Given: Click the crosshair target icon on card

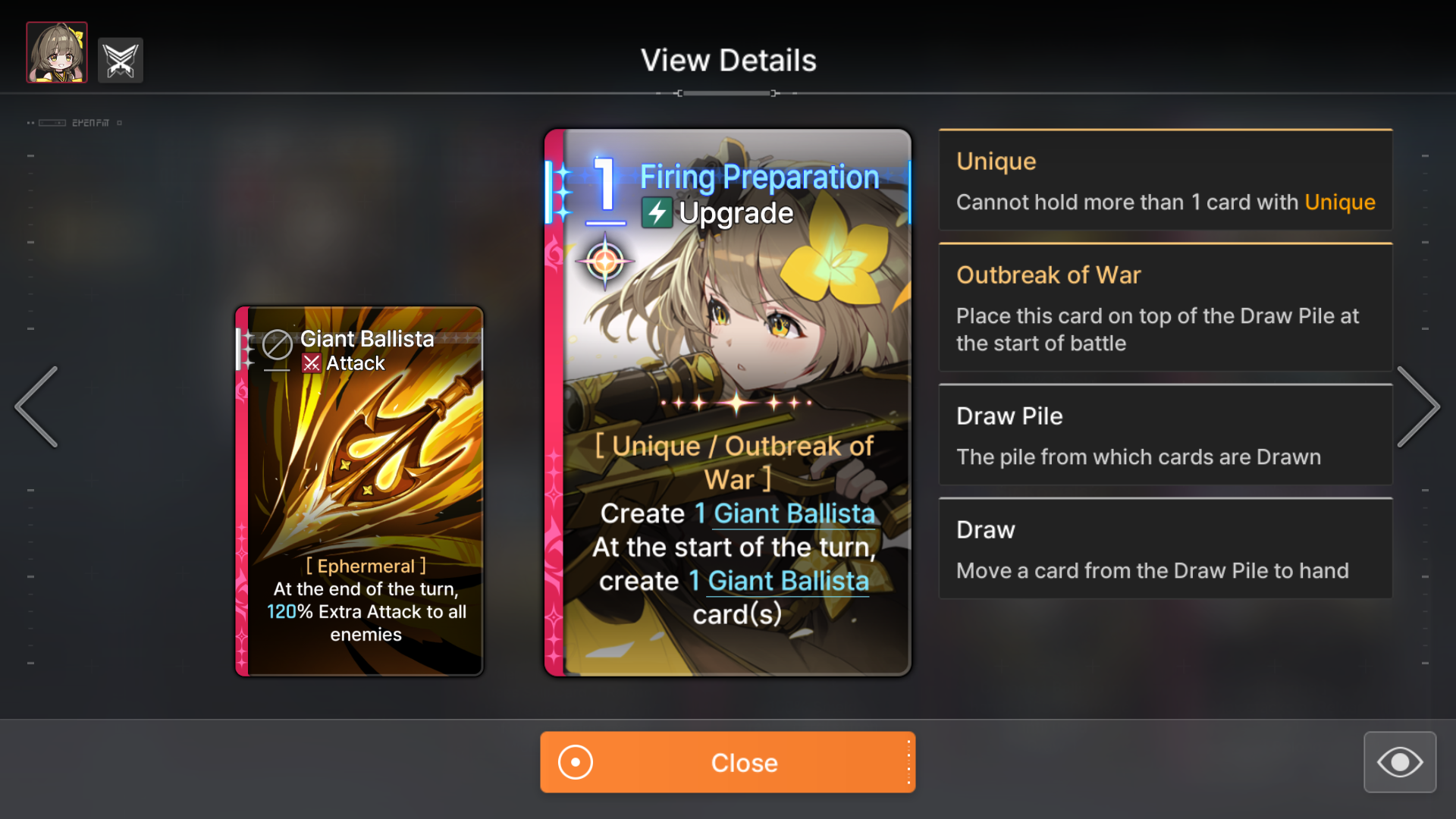Looking at the screenshot, I should [604, 262].
